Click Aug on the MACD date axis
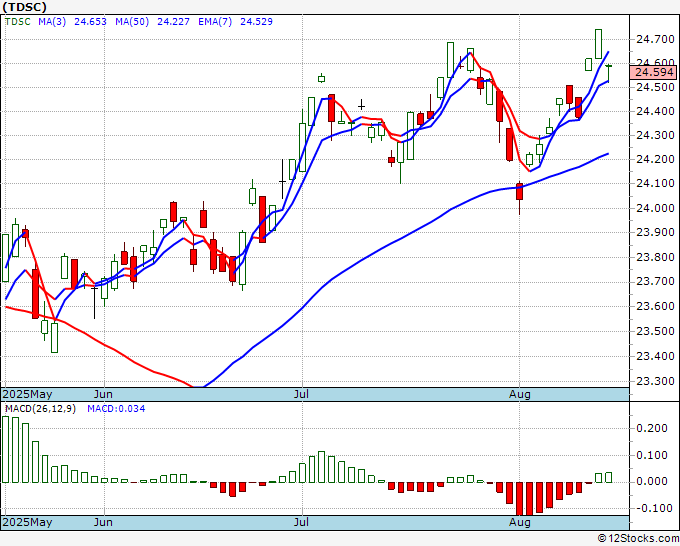The image size is (680, 546). click(x=520, y=522)
